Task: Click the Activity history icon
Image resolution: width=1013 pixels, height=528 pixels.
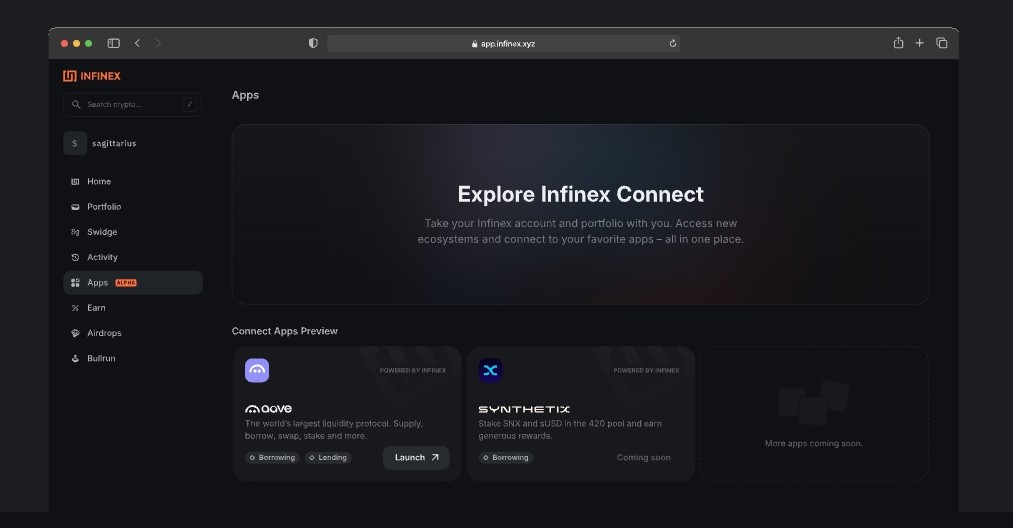Action: pos(75,257)
